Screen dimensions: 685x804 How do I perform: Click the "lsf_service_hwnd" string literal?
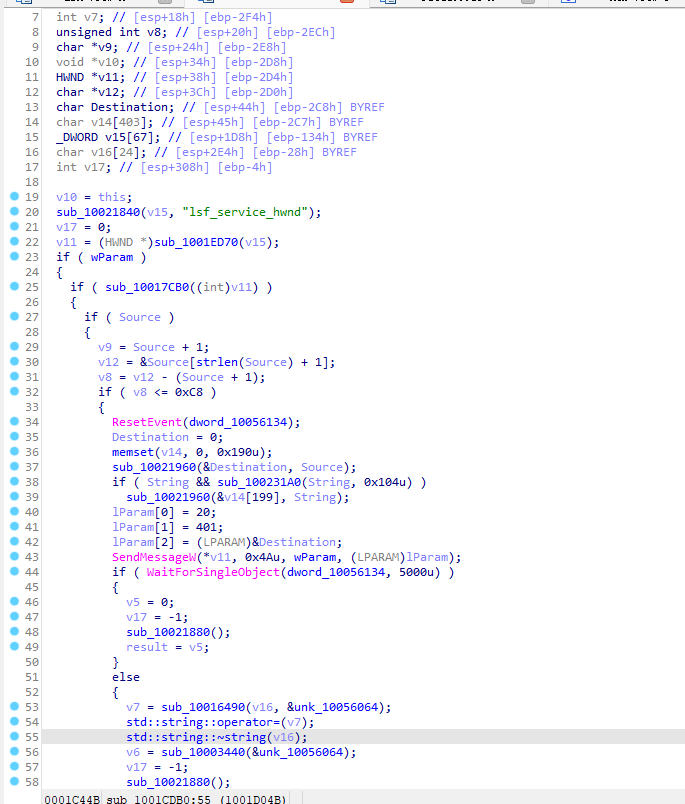[245, 212]
